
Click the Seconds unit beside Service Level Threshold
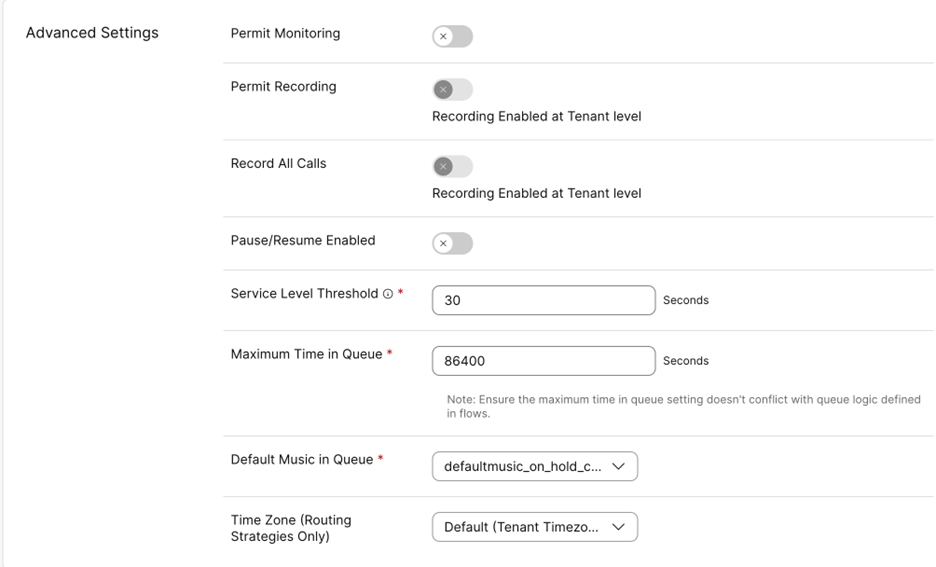tap(686, 300)
